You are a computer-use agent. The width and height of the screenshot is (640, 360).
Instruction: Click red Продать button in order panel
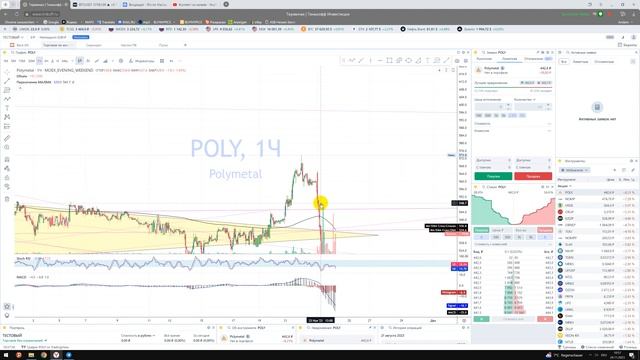tap(533, 176)
